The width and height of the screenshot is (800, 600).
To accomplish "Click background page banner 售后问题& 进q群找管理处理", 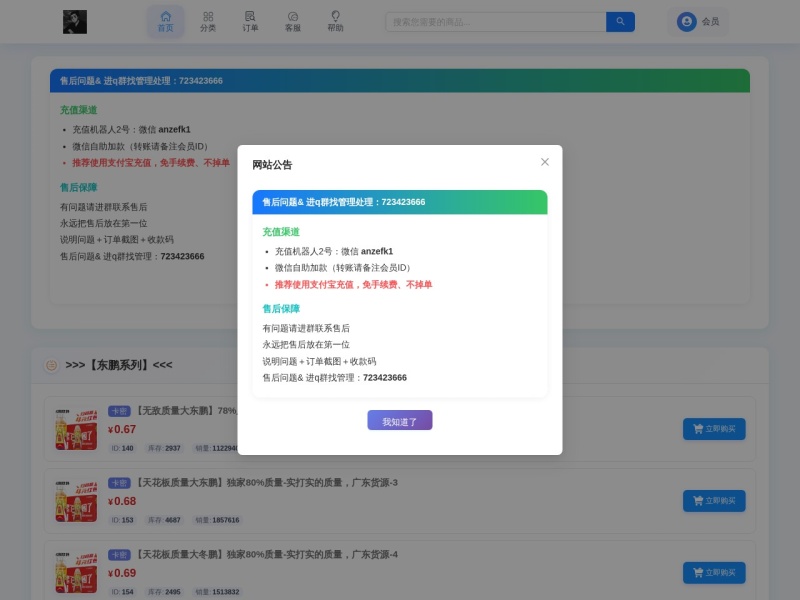I will (x=399, y=81).
